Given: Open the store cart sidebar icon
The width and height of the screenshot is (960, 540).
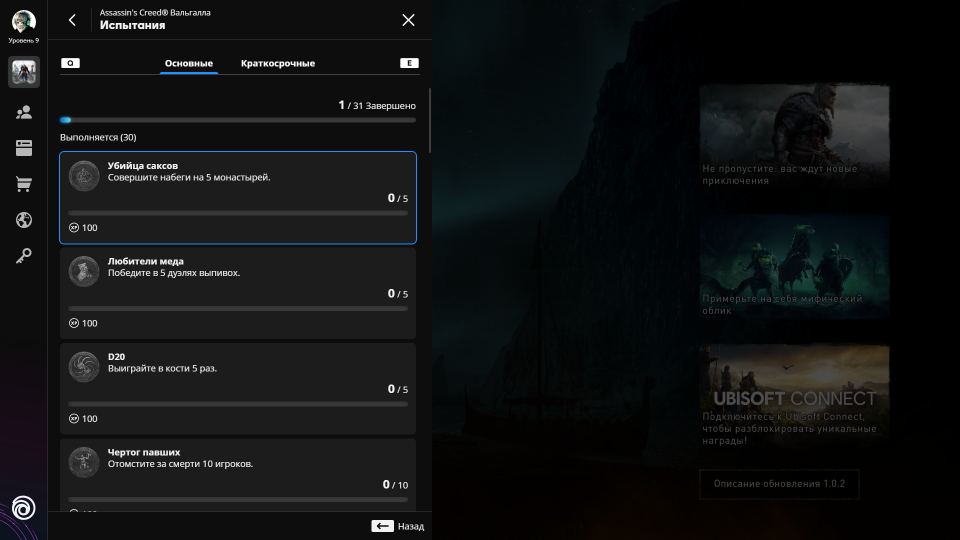Looking at the screenshot, I should (x=24, y=184).
